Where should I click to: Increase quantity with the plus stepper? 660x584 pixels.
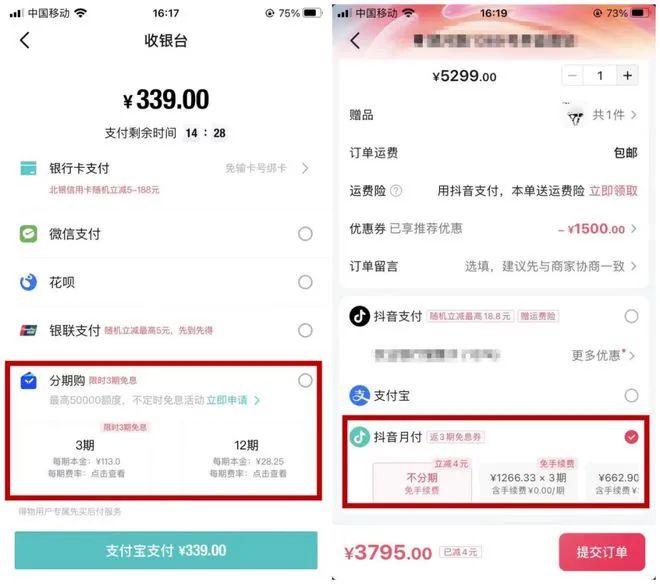pos(627,76)
